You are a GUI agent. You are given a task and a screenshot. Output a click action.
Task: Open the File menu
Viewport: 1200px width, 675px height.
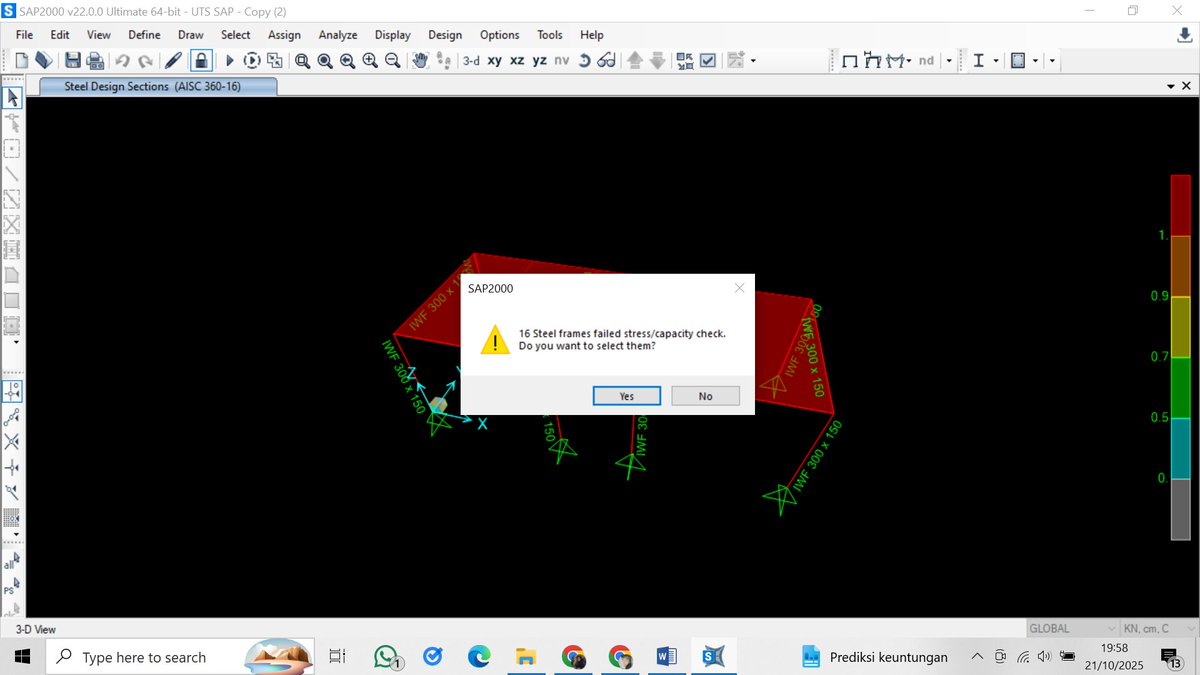pyautogui.click(x=25, y=34)
